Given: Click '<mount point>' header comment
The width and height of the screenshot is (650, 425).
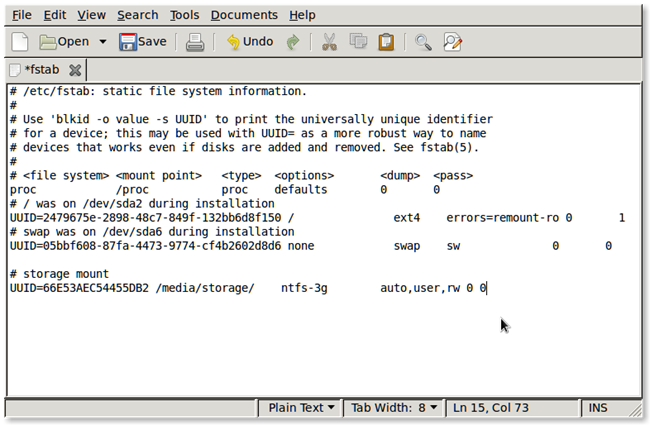Looking at the screenshot, I should click(x=159, y=175).
